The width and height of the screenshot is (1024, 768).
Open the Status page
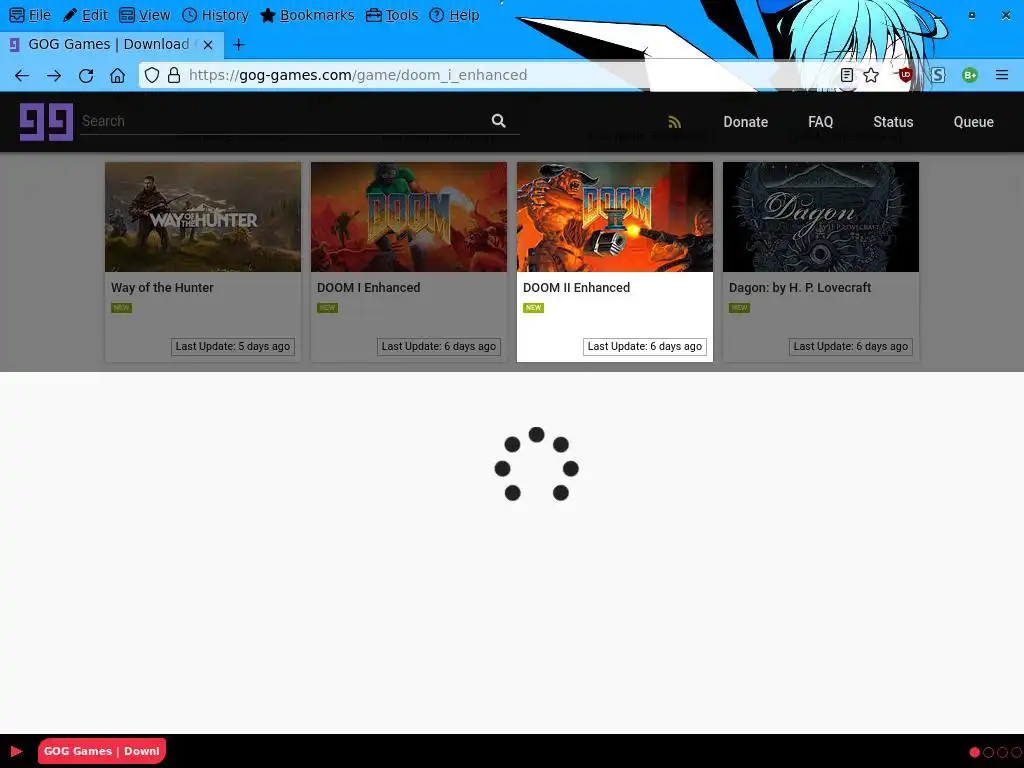point(893,122)
